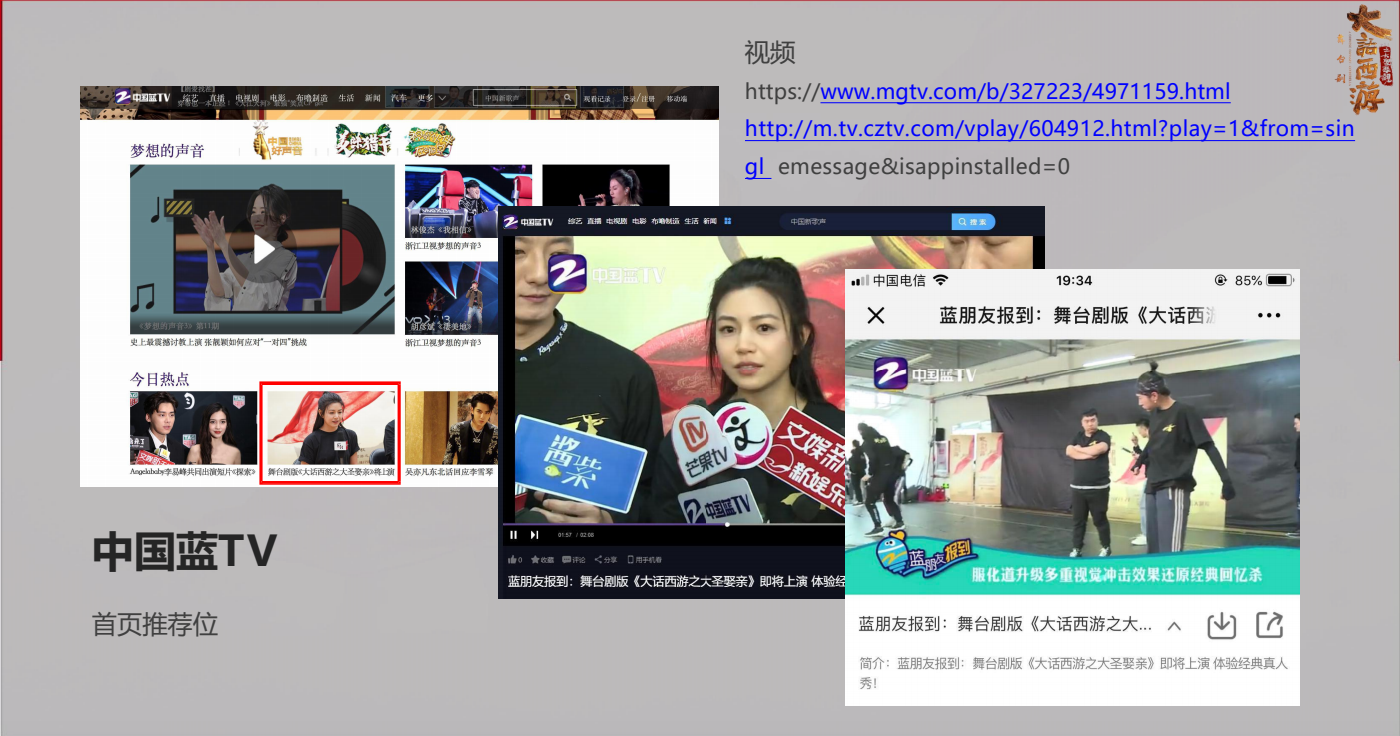Open 汽车 in homepage top navigation
Image resolution: width=1400 pixels, height=736 pixels.
399,98
